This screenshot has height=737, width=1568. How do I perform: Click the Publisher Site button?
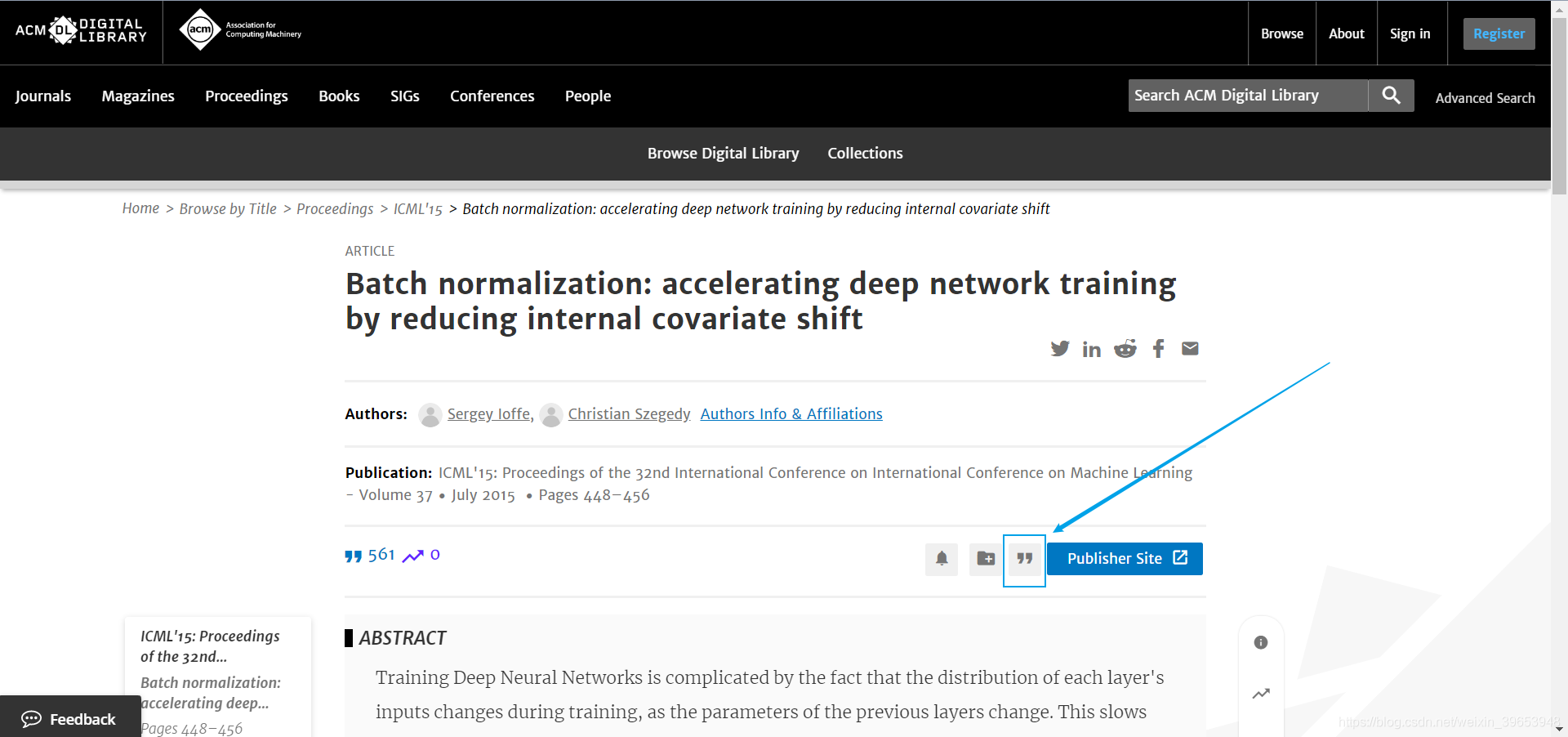(1125, 559)
